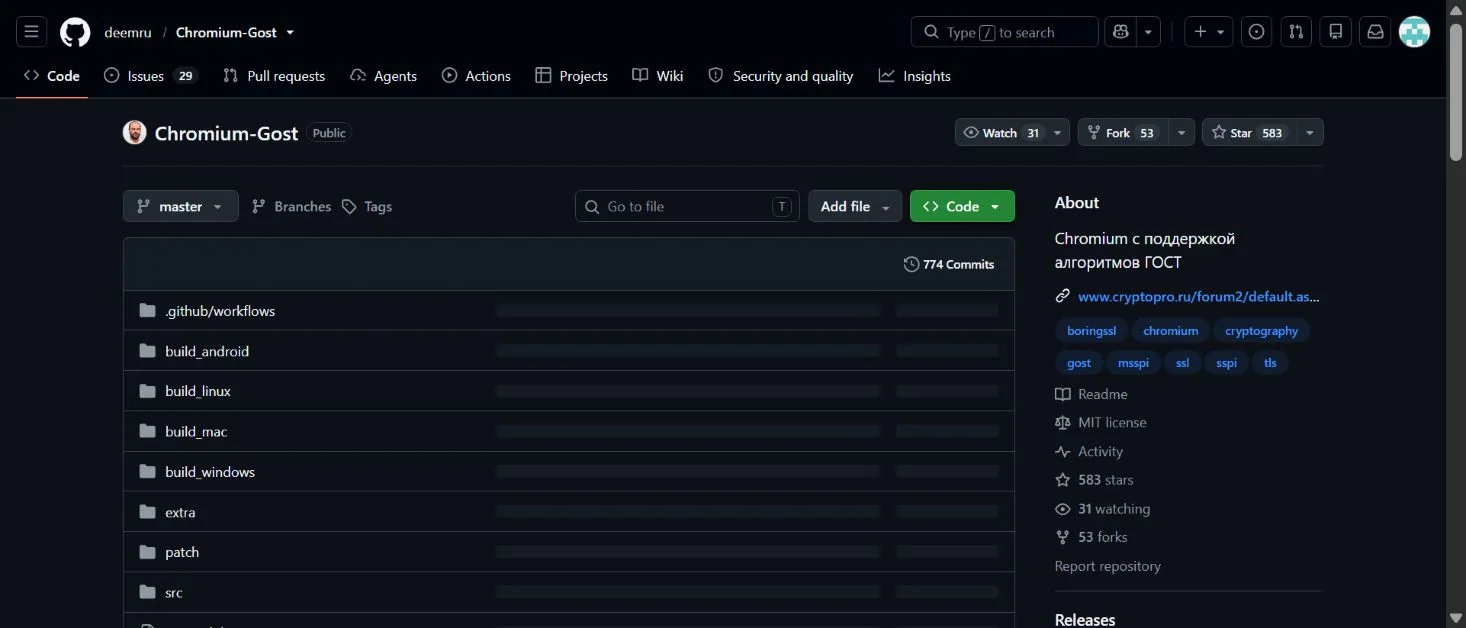
Task: Click the Type / to search box
Action: pyautogui.click(x=1005, y=32)
